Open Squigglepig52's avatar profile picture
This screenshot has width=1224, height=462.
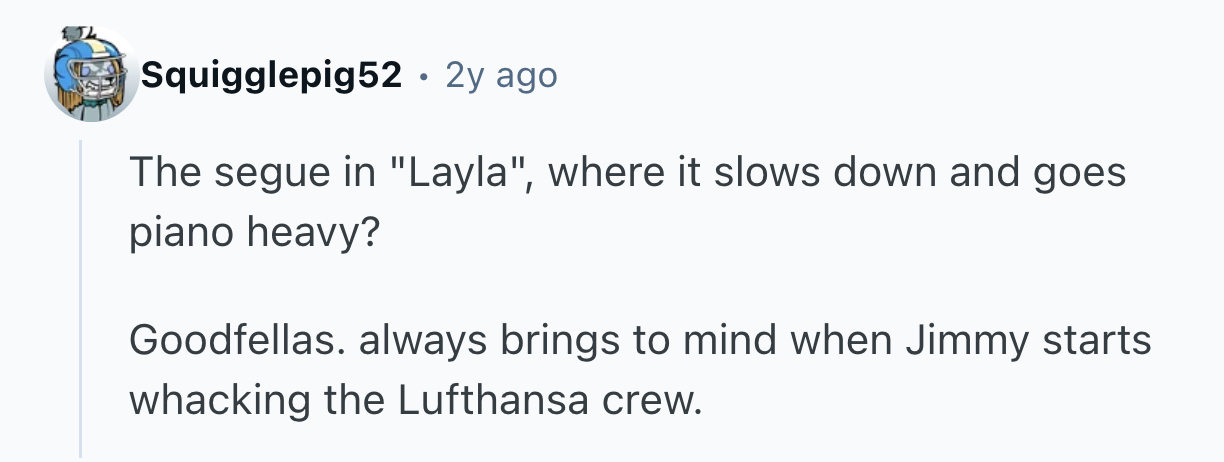[92, 75]
